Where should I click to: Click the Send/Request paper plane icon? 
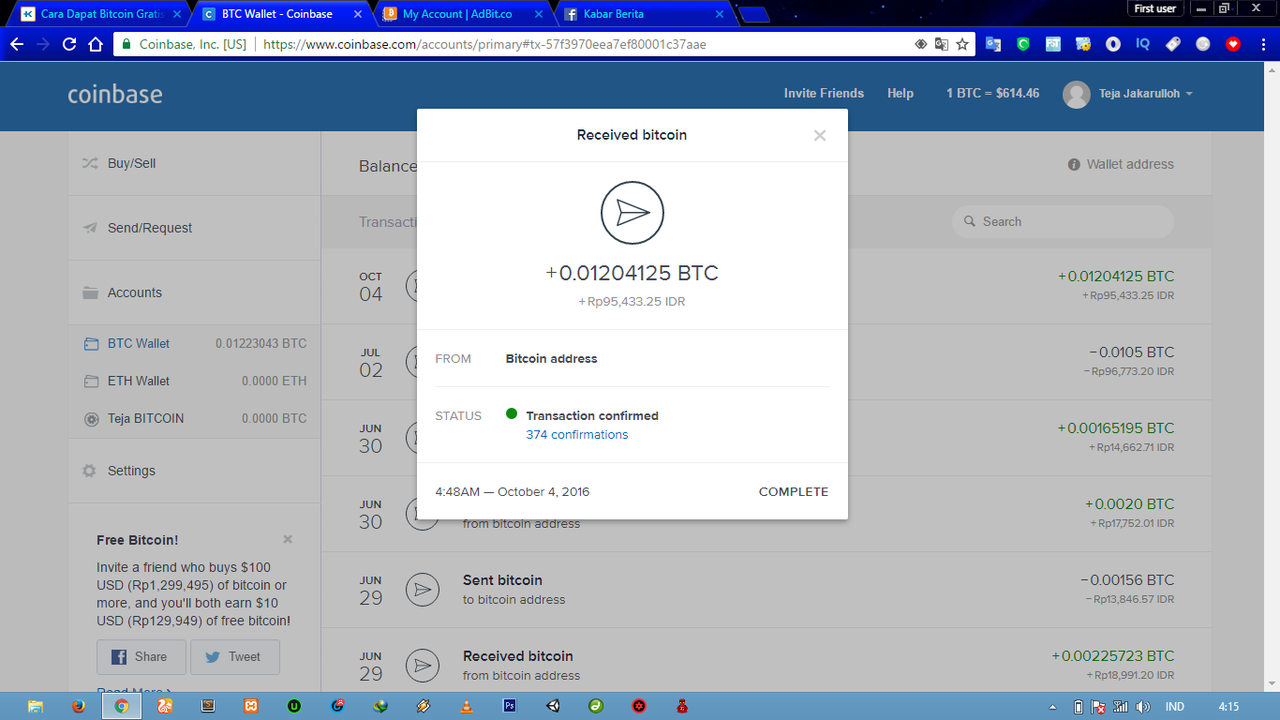point(90,228)
